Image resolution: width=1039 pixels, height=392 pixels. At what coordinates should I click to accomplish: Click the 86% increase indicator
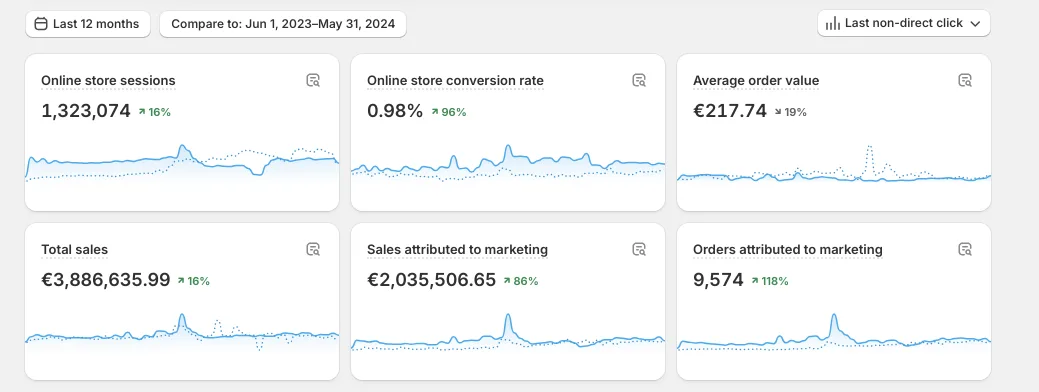520,281
